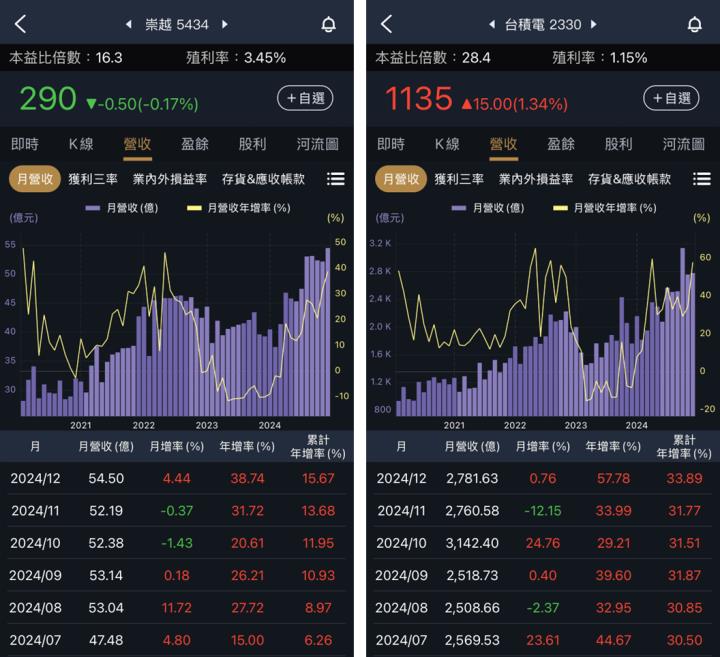Viewport: 720px width, 657px height.
Task: Tap 崇越 累計年增率 value 15.67
Action: tap(318, 478)
